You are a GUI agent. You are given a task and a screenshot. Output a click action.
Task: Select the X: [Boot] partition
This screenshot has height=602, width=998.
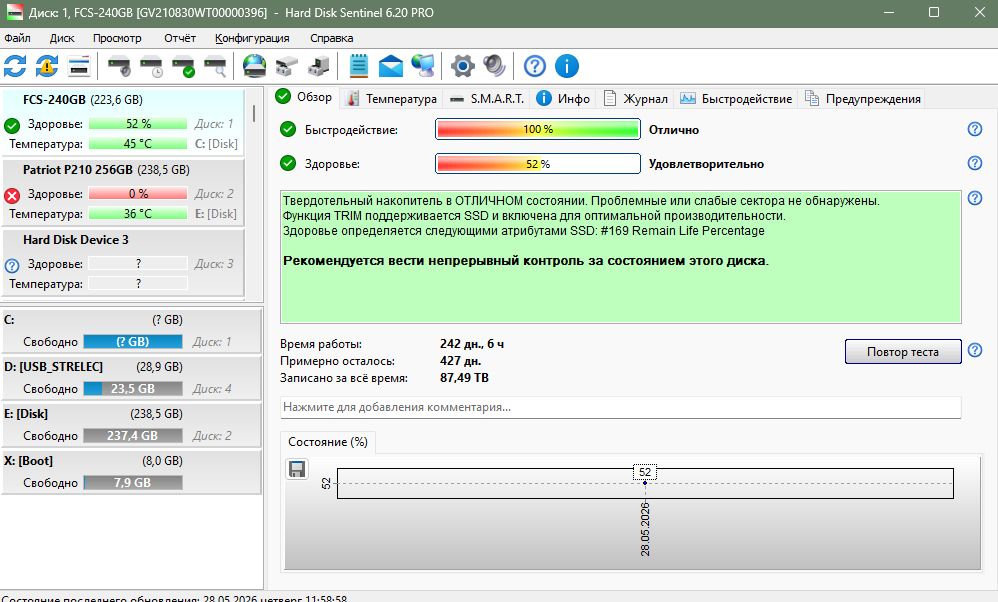pos(131,472)
